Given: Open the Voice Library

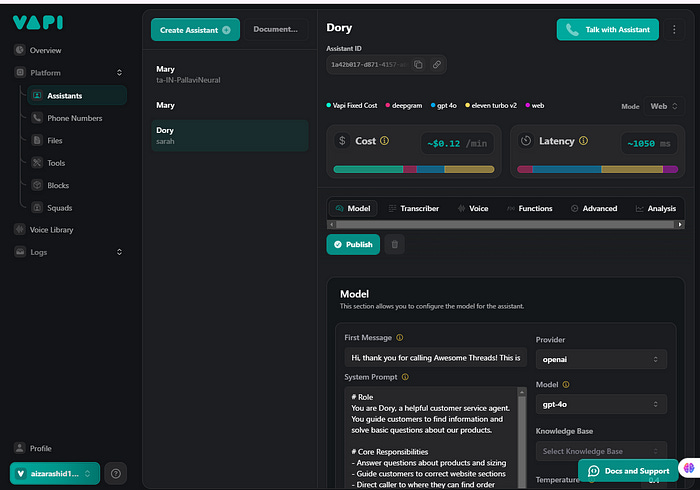Looking at the screenshot, I should point(51,229).
